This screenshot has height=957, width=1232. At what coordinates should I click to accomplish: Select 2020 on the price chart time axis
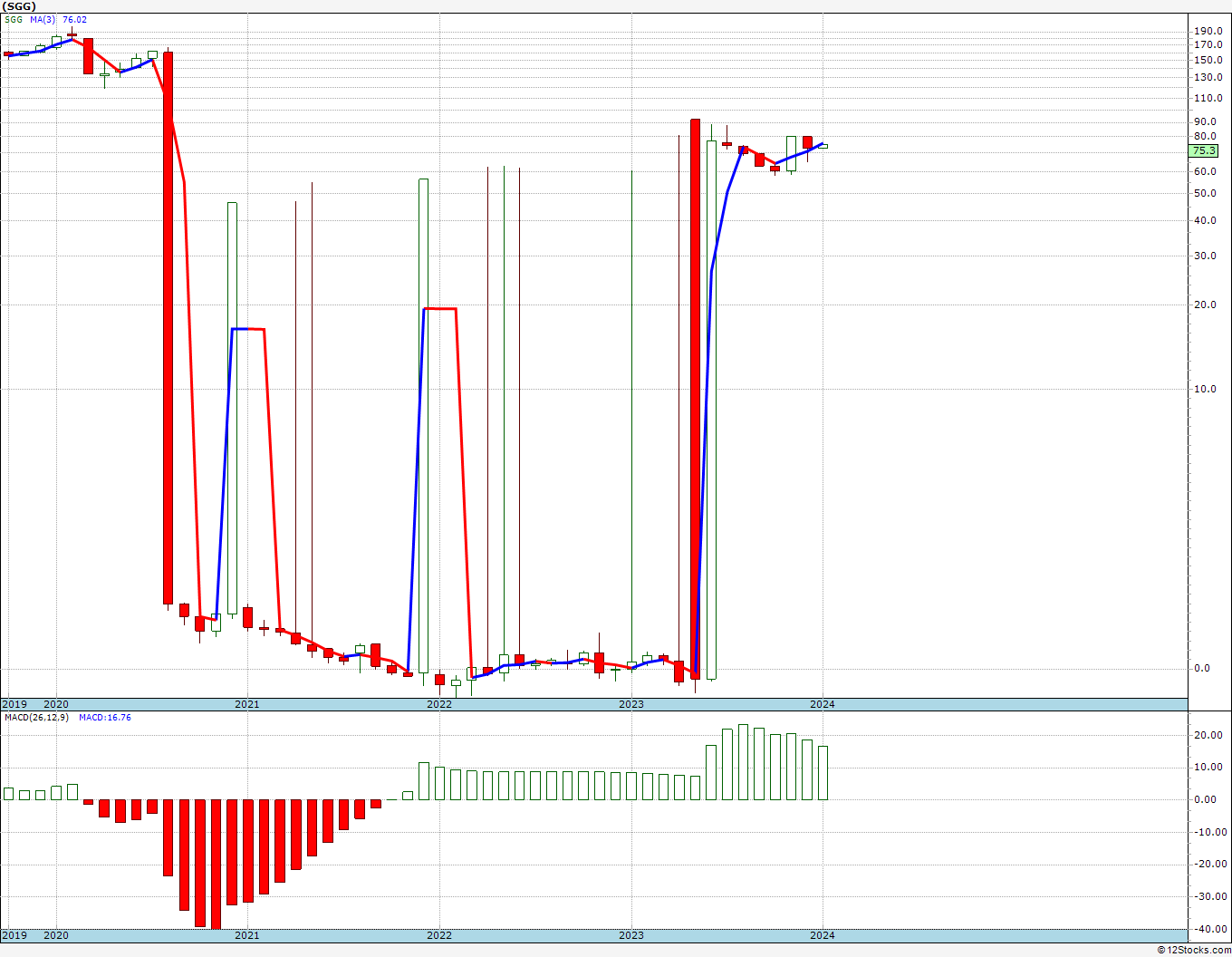pyautogui.click(x=56, y=704)
